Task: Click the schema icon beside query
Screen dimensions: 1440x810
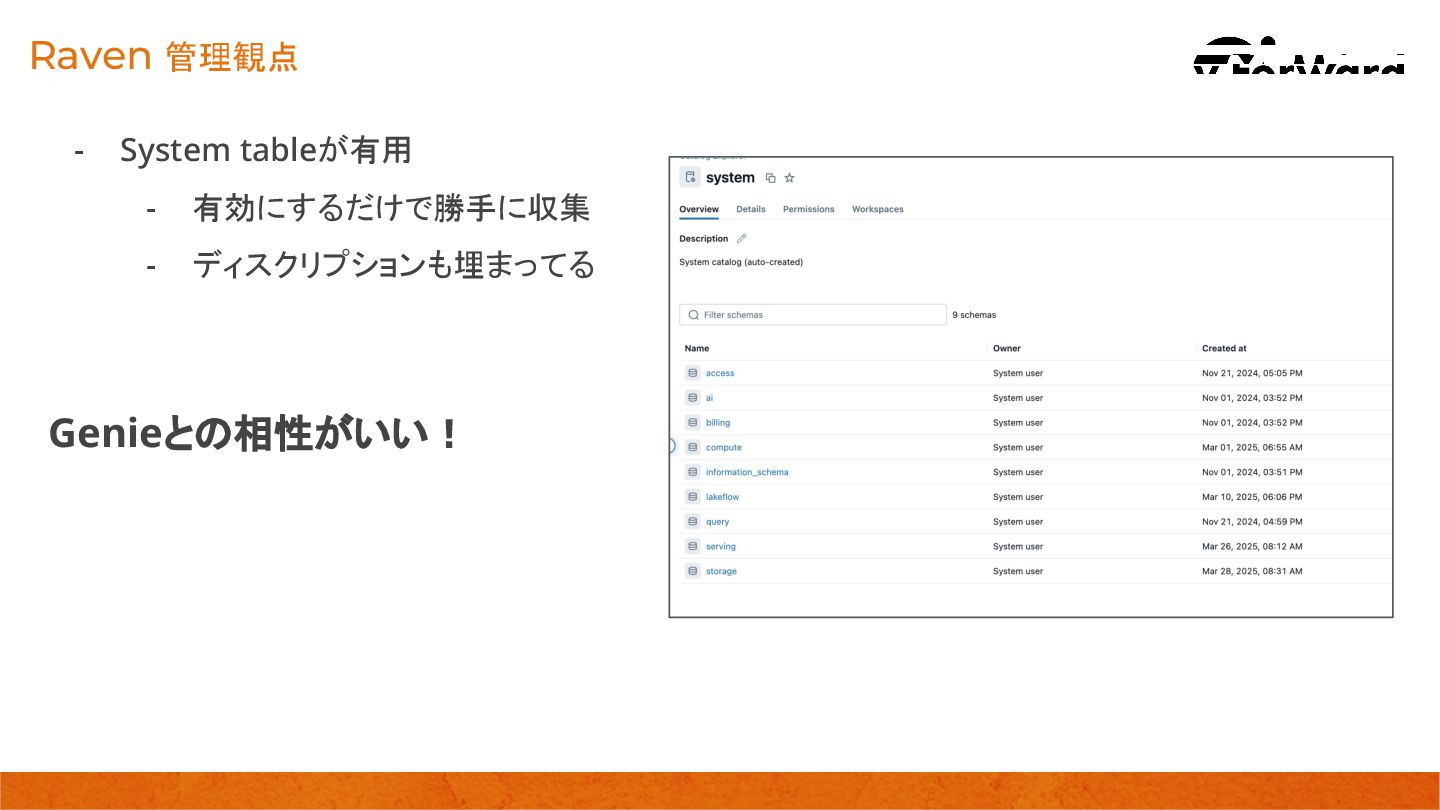Action: tap(692, 522)
